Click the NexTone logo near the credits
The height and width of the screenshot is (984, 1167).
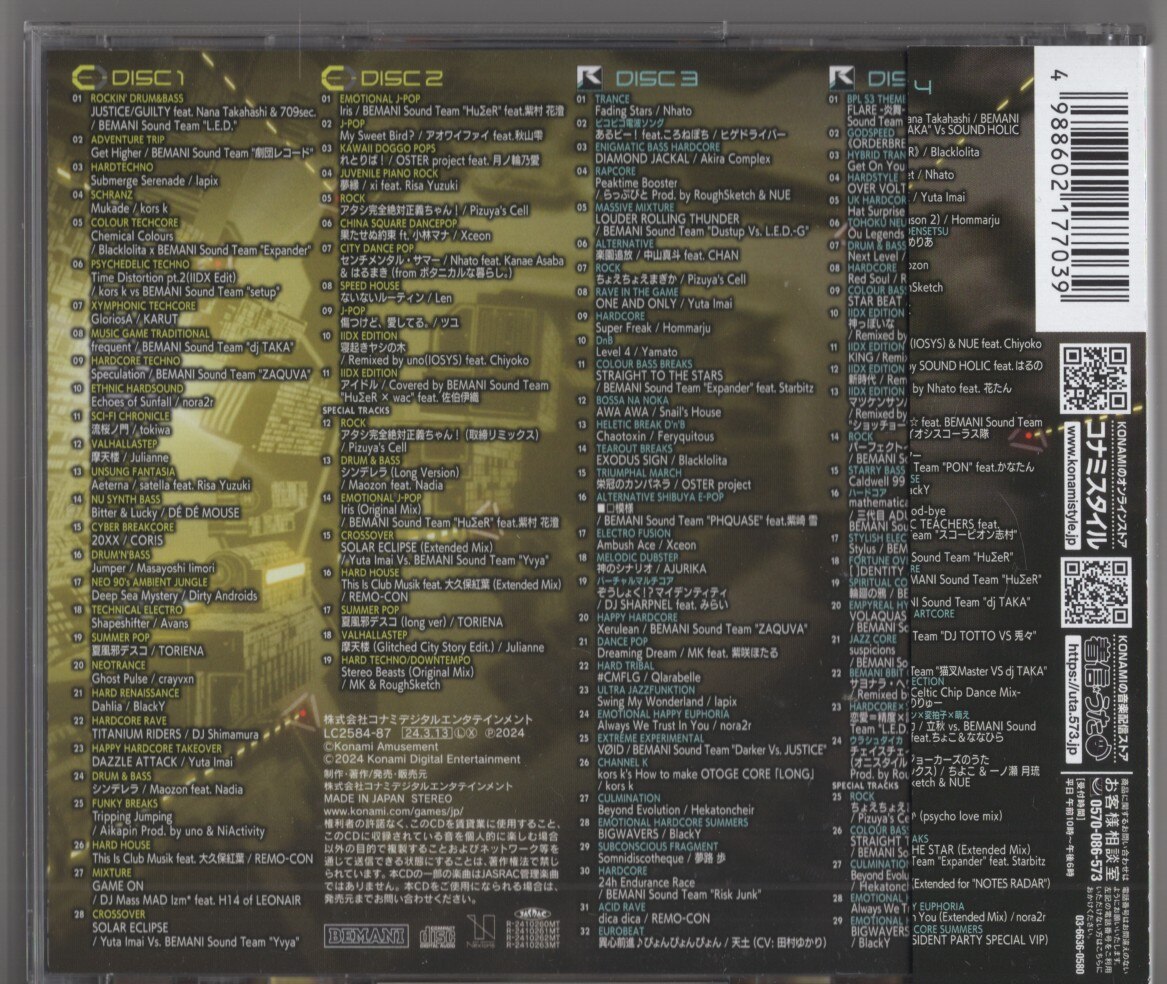481,932
